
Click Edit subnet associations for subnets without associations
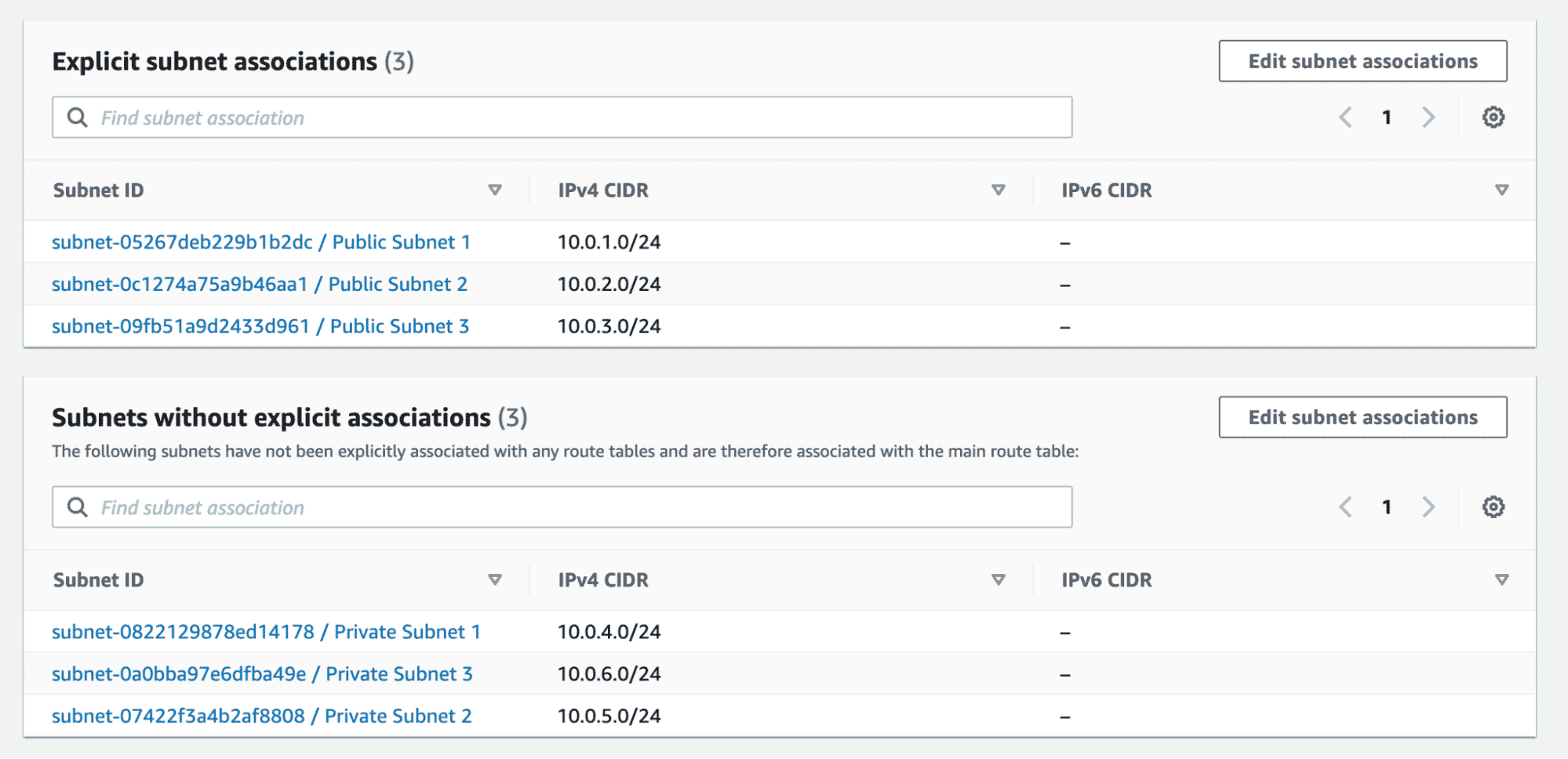point(1362,417)
